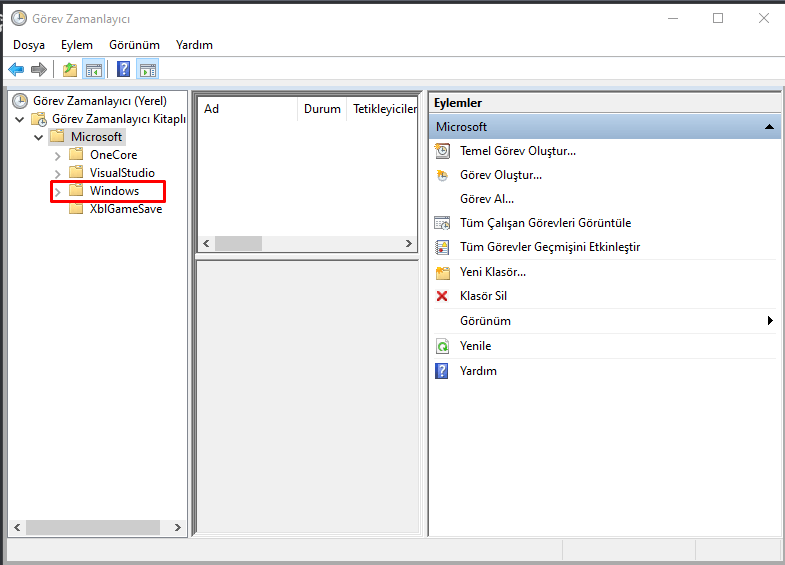Click the Görev Zamanlayıcı Kitaplığı library icon
This screenshot has height=565, width=785.
click(x=39, y=119)
